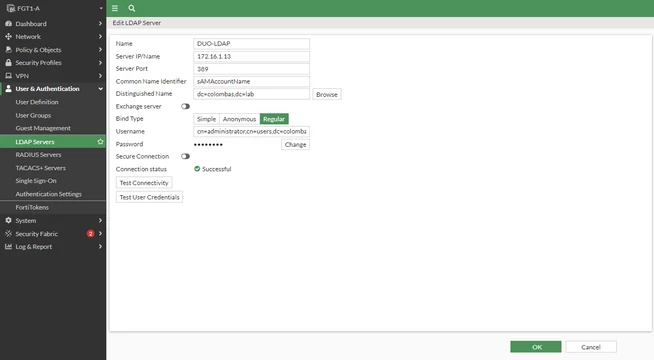654x360 pixels.
Task: Click the green Successful status checkmark
Action: point(197,169)
